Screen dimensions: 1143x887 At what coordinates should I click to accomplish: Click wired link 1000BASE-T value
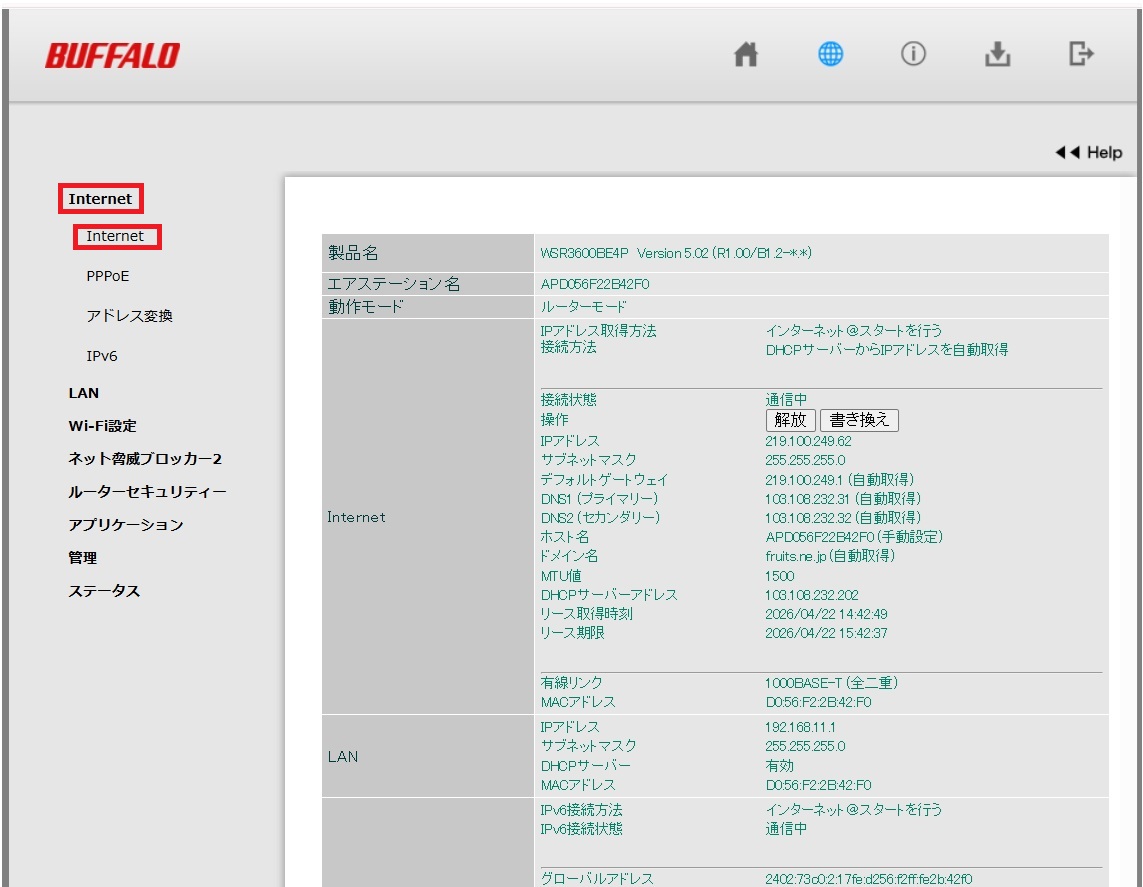832,683
